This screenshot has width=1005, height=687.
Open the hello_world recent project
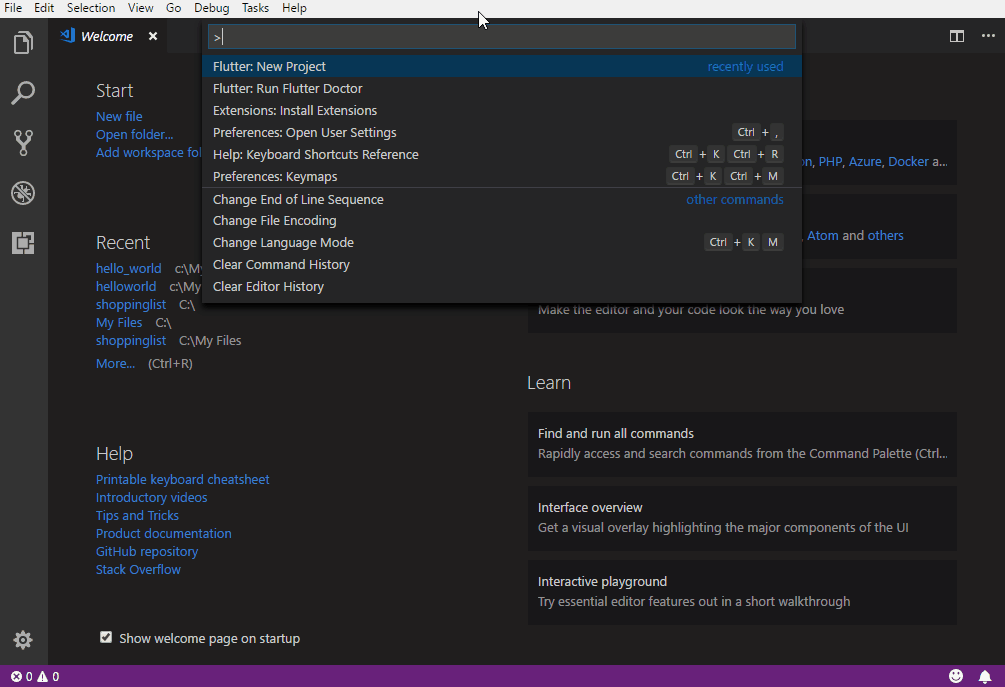[x=128, y=268]
